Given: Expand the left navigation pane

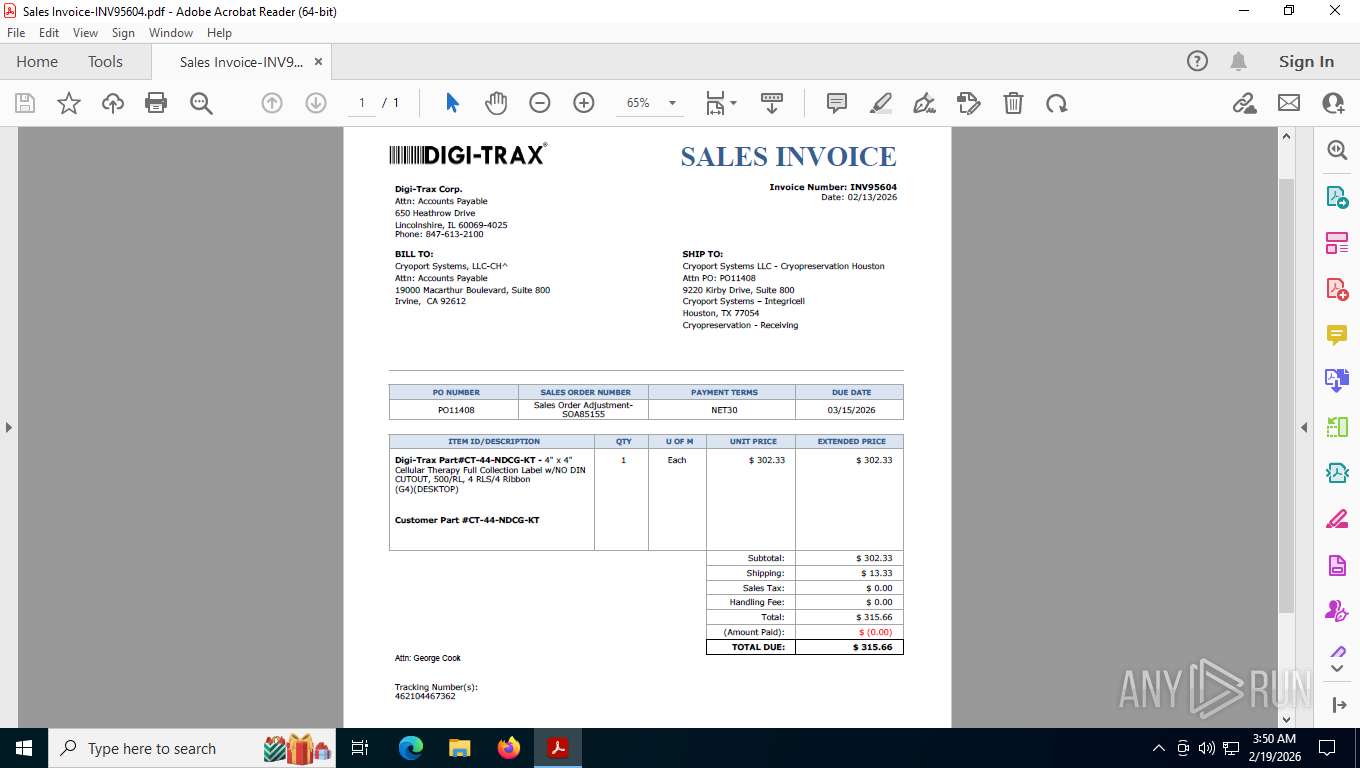Looking at the screenshot, I should (x=9, y=428).
